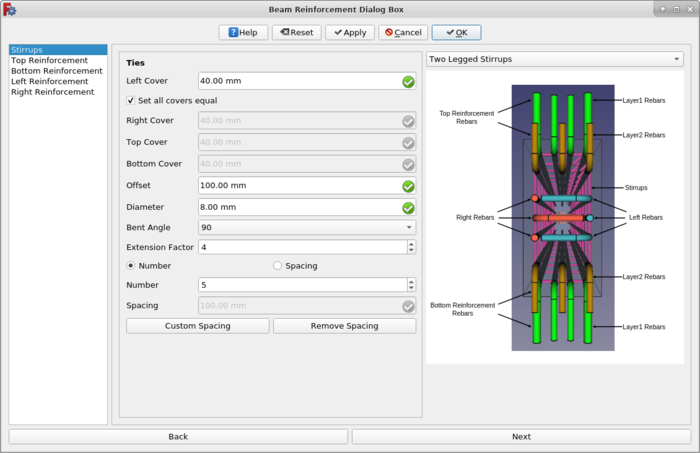The height and width of the screenshot is (453, 700).
Task: Click the green checkmark in Offset field
Action: [408, 186]
